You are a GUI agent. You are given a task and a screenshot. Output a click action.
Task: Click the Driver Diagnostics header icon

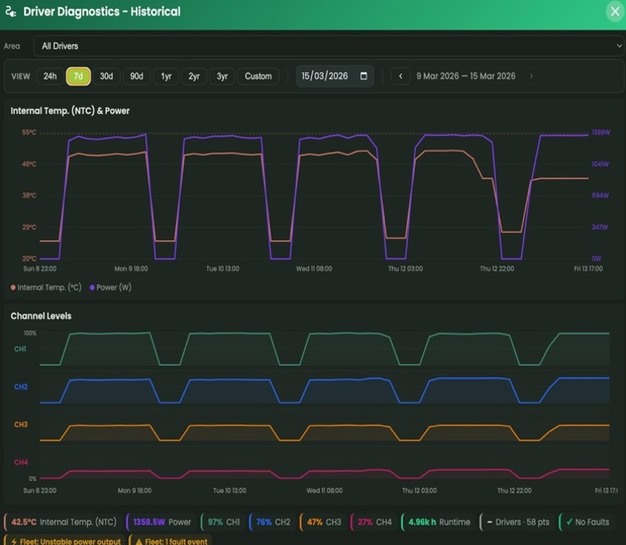point(12,12)
